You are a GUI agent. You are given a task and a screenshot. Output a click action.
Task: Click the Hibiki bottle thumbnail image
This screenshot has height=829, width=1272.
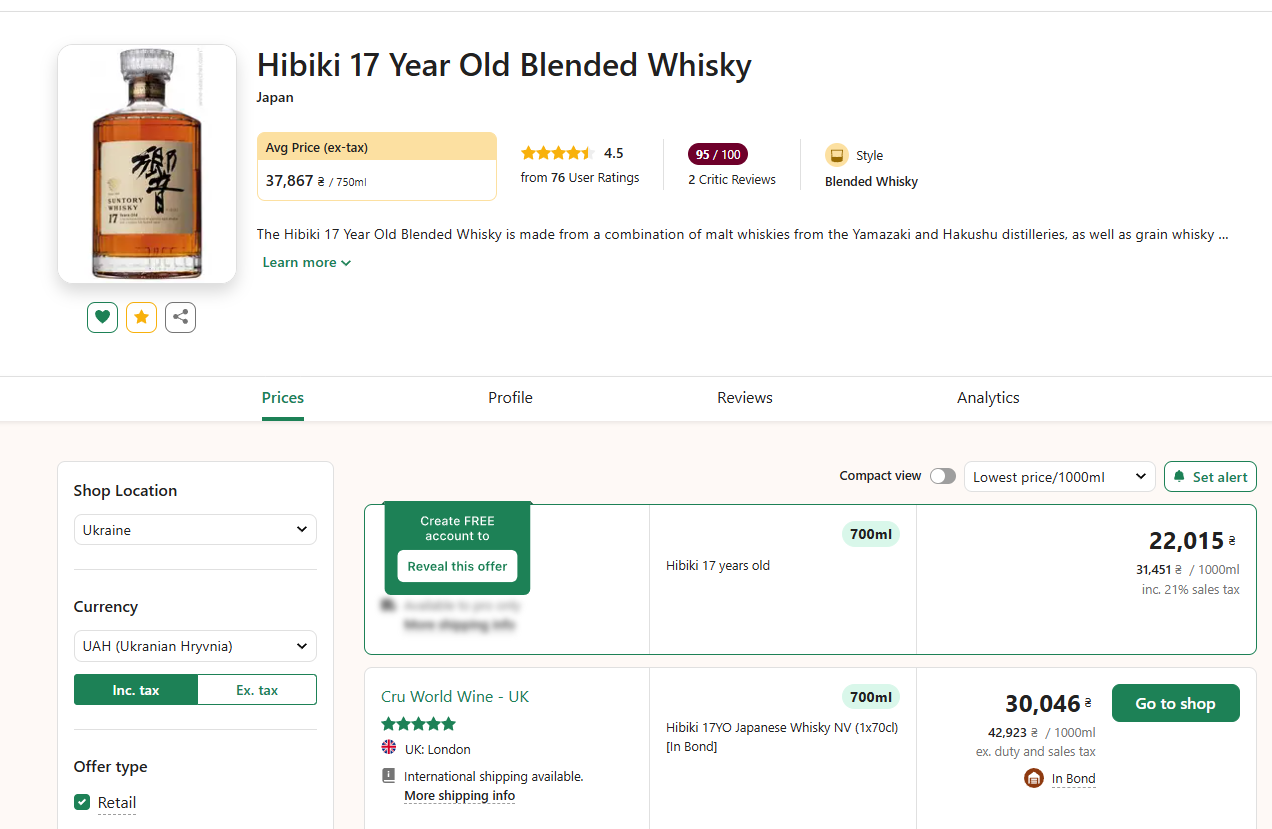(x=147, y=164)
